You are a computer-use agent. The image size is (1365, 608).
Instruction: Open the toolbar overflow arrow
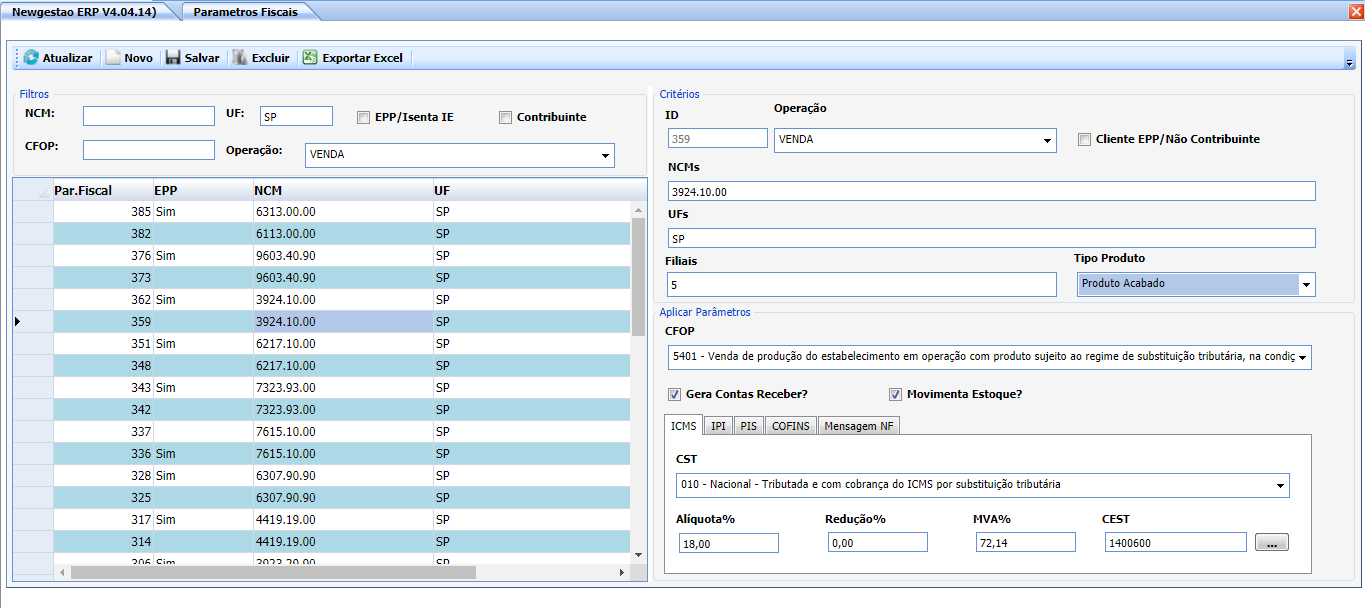(x=1349, y=62)
